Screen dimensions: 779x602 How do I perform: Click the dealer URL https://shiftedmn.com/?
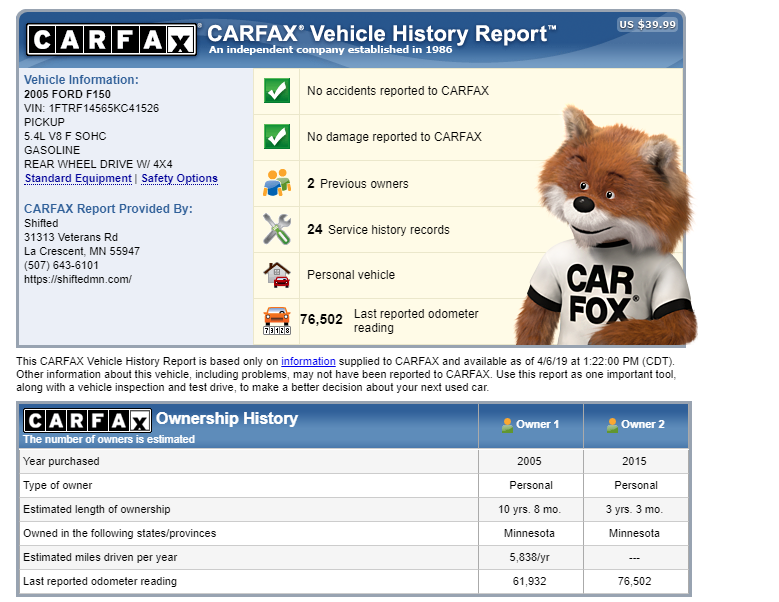pyautogui.click(x=78, y=279)
